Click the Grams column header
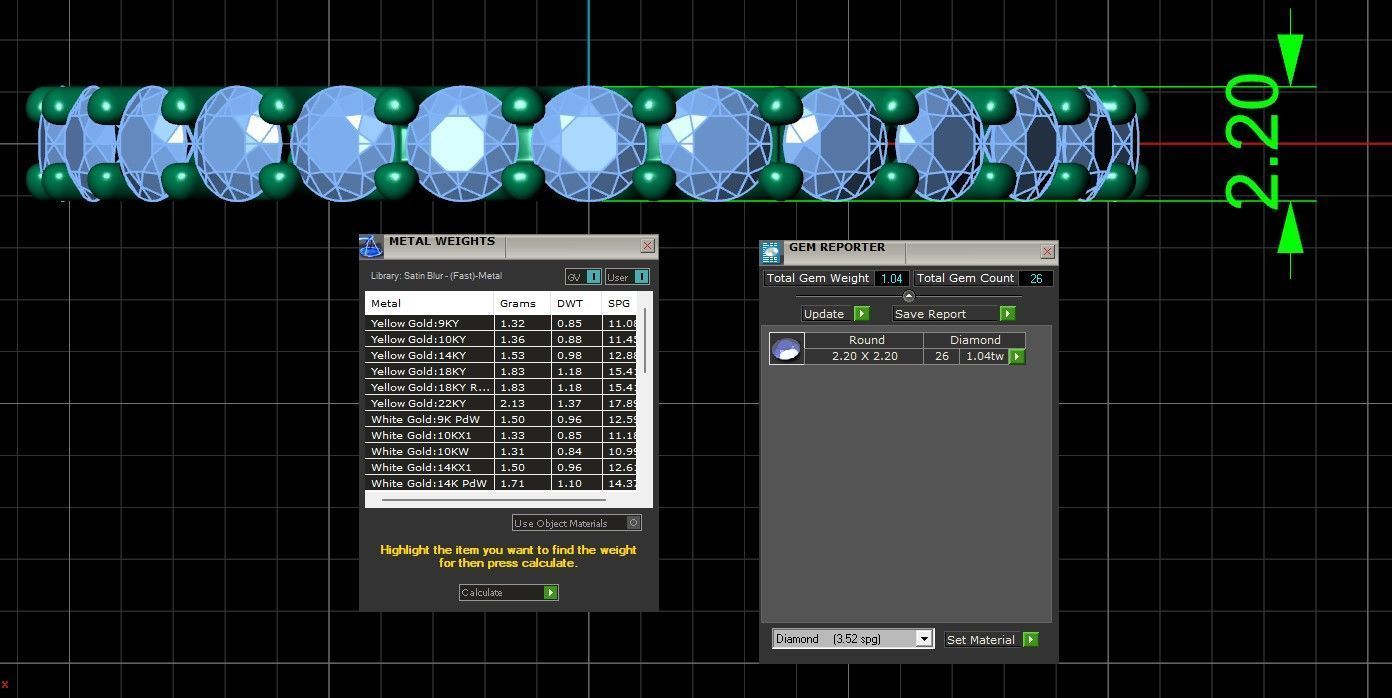 coord(522,303)
